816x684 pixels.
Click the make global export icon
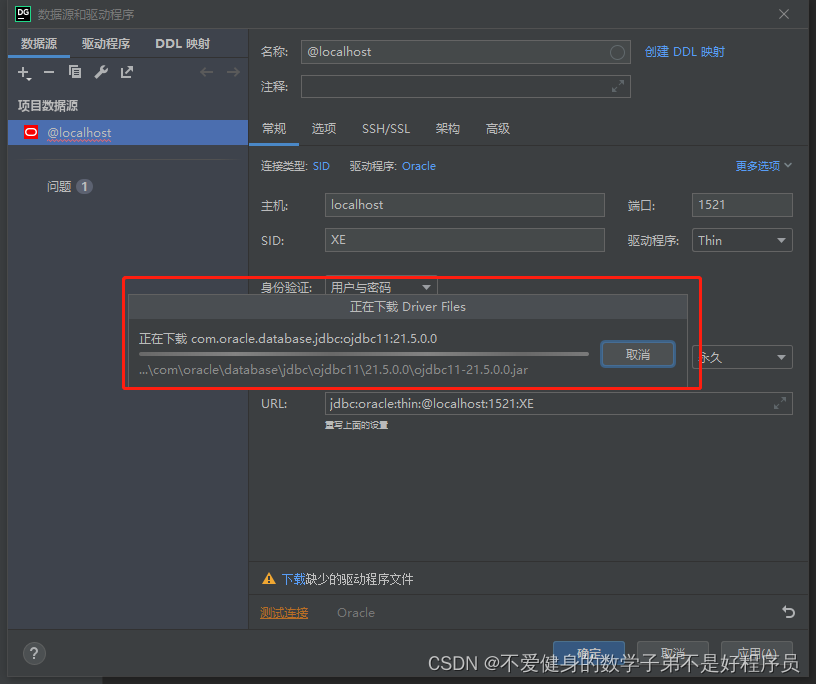point(126,72)
